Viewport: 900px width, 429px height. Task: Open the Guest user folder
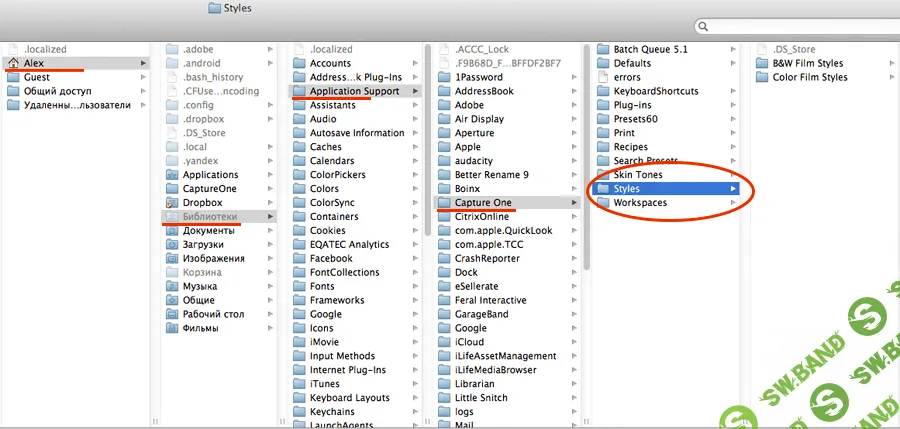click(x=37, y=77)
